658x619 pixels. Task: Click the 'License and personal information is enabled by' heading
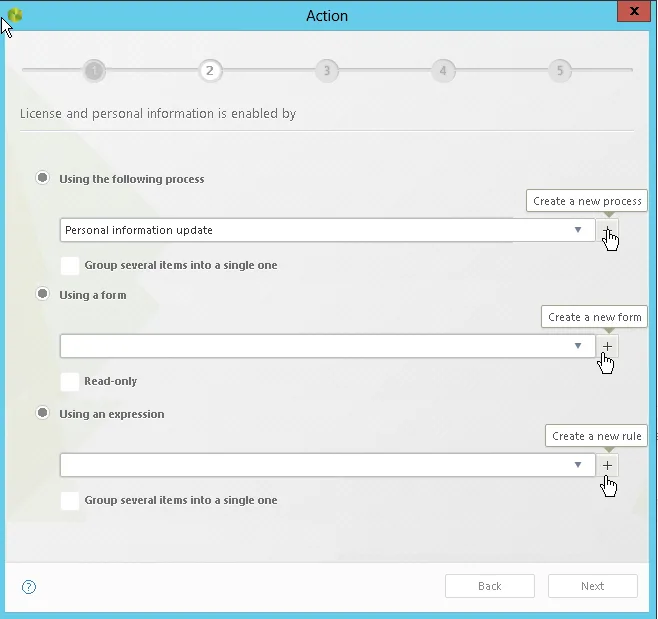click(x=158, y=114)
